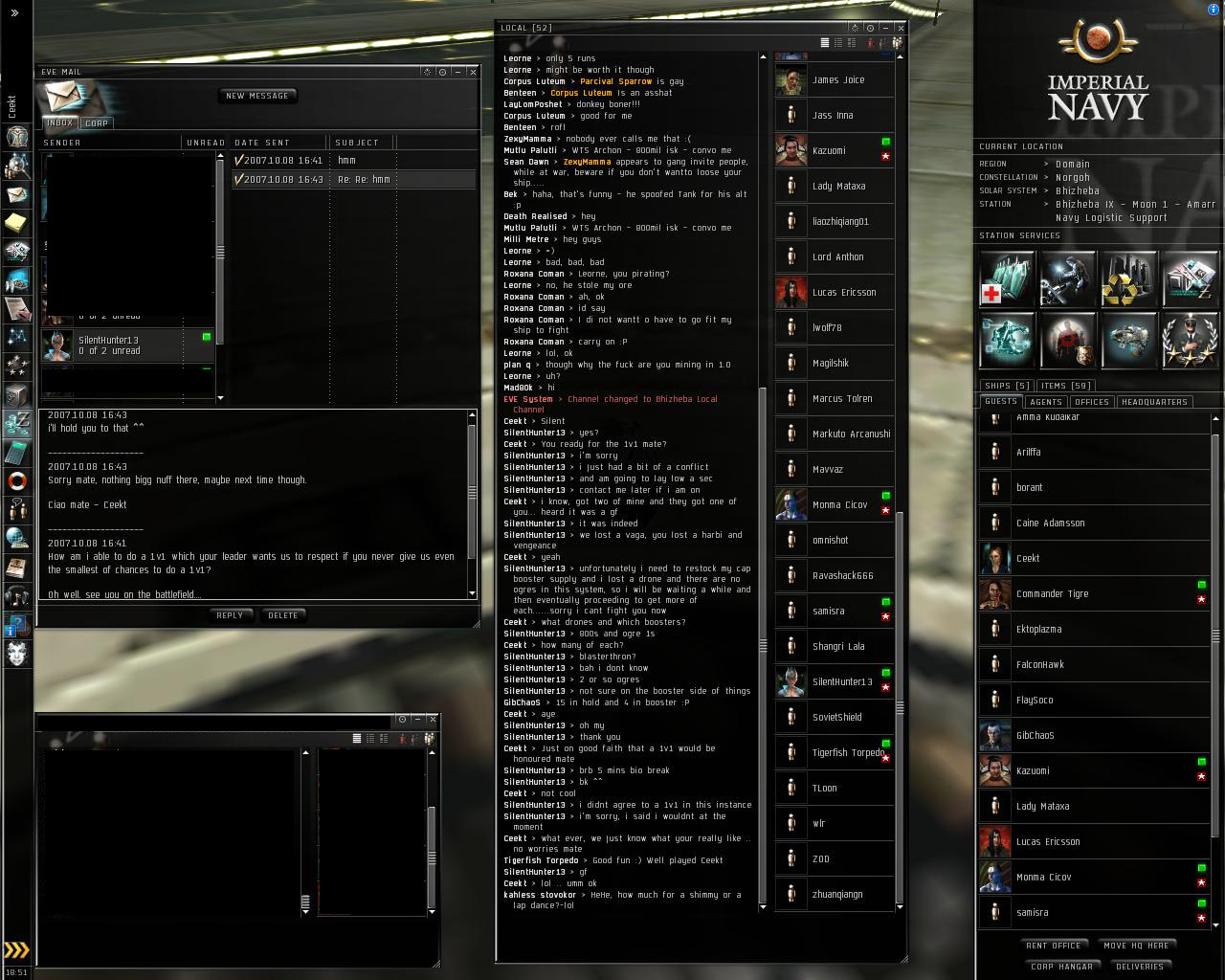Toggle solid-lines view in bottom-left chat window

[x=357, y=738]
